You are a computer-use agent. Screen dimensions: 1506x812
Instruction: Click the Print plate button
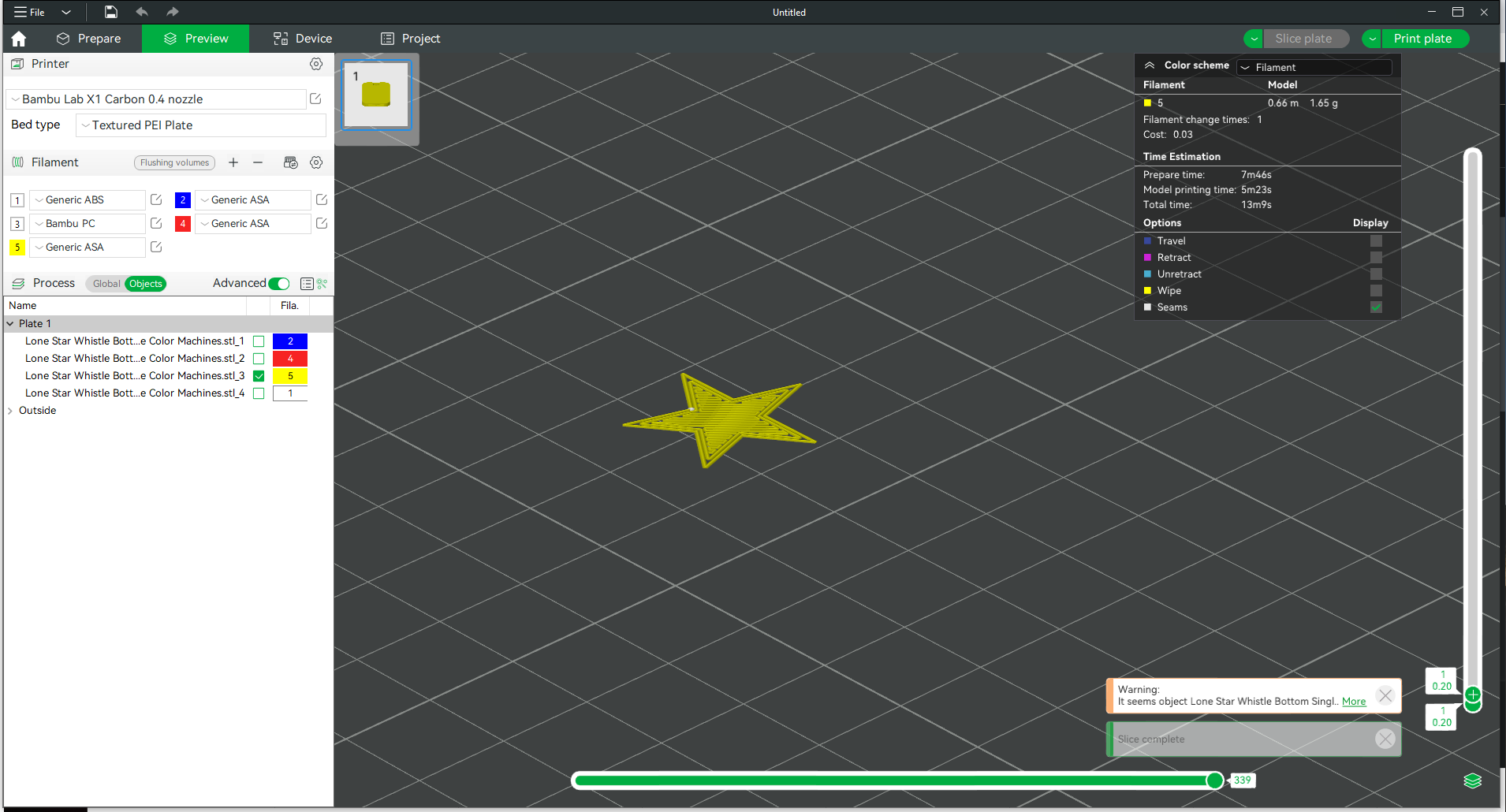coord(1422,39)
